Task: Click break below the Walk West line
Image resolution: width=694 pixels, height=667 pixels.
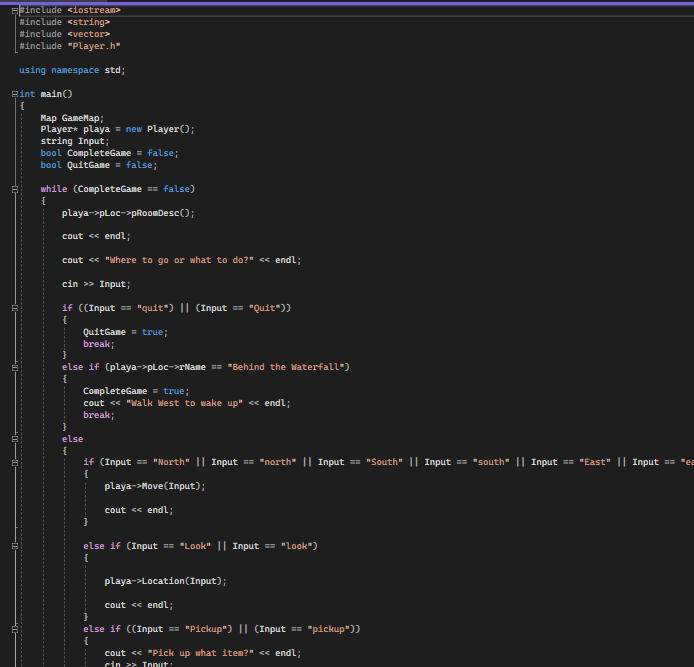Action: [x=99, y=415]
